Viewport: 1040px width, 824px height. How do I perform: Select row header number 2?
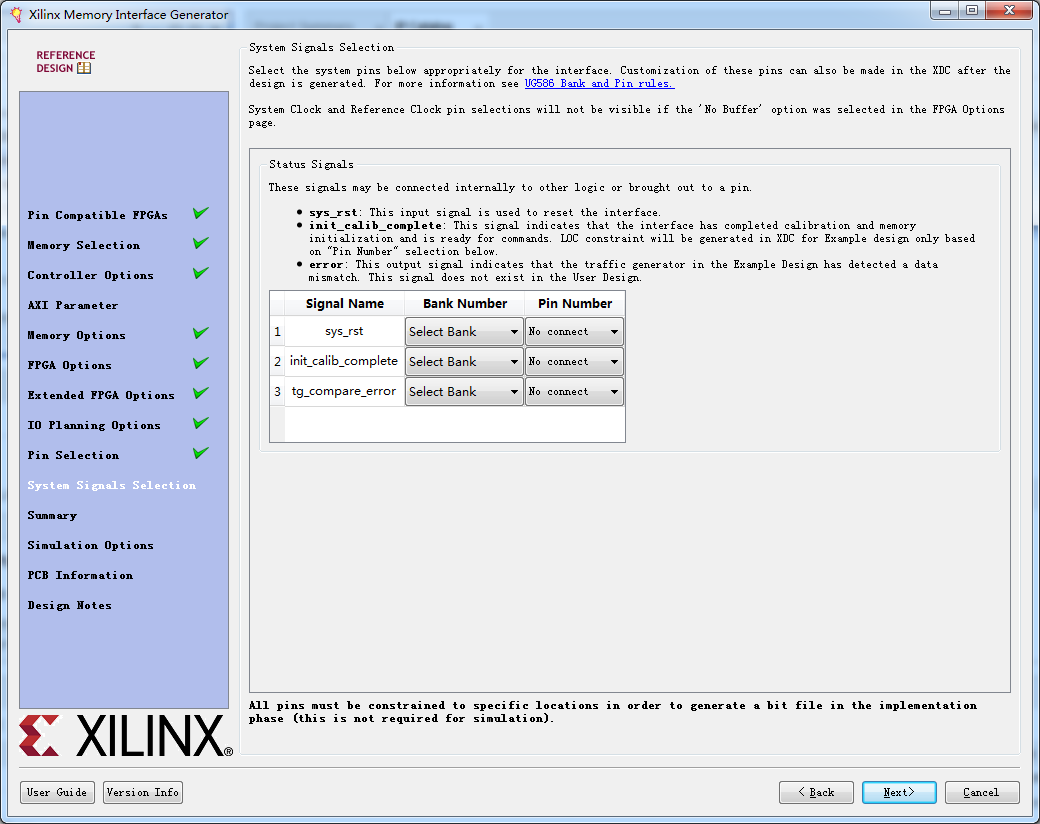click(277, 362)
